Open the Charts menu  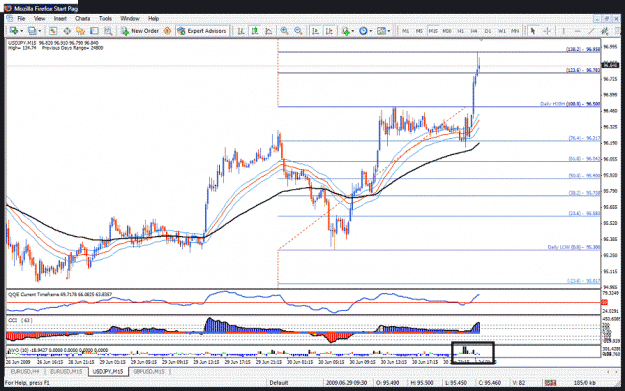83,18
